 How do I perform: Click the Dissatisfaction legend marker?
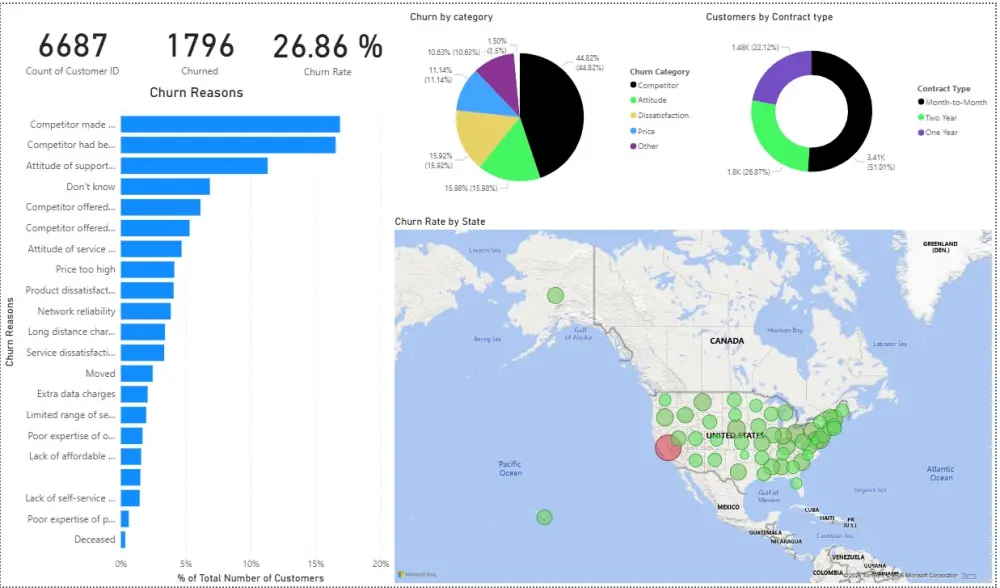click(x=634, y=115)
